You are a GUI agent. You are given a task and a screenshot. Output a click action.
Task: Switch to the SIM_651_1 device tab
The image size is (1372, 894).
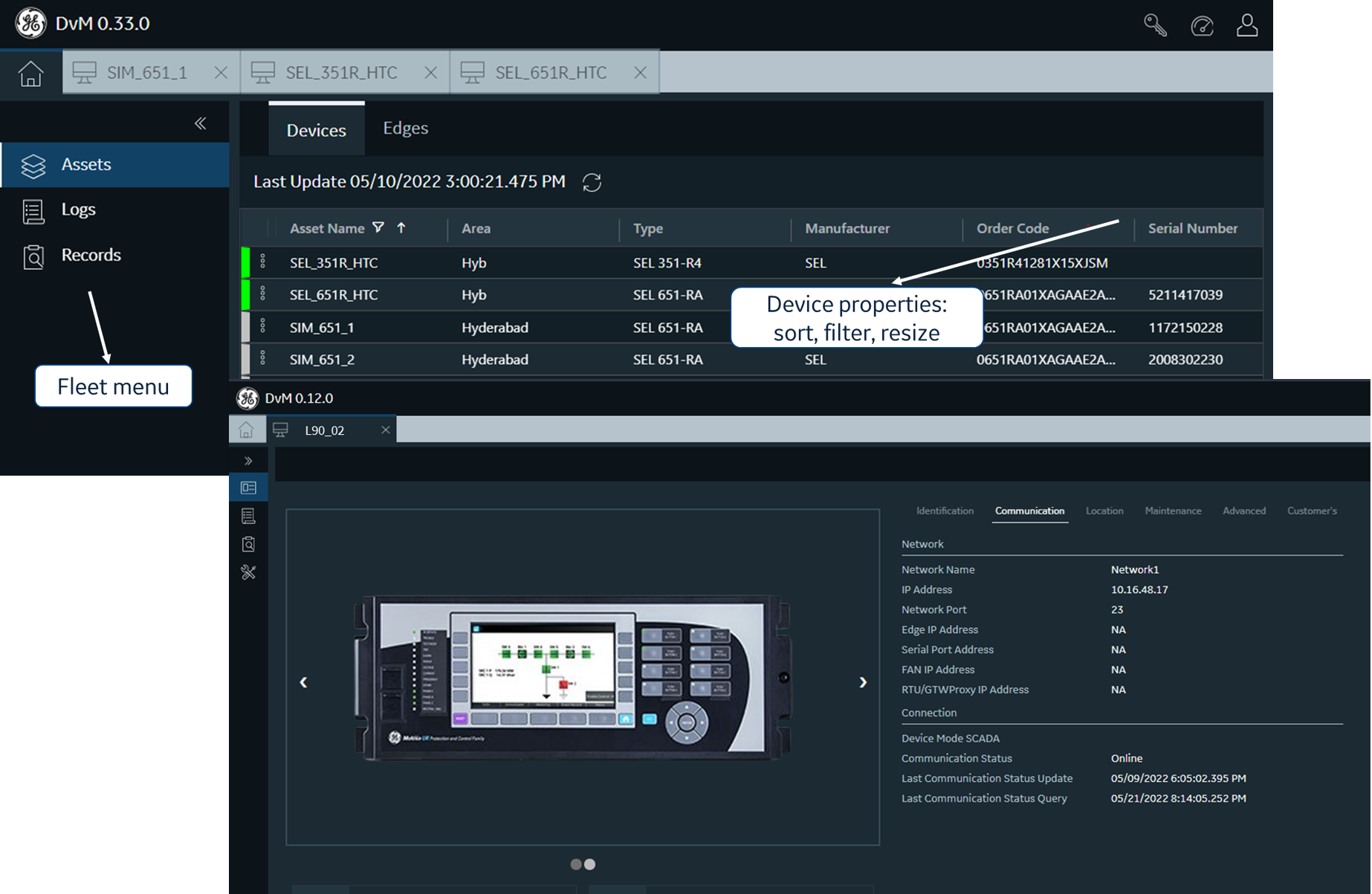[152, 72]
